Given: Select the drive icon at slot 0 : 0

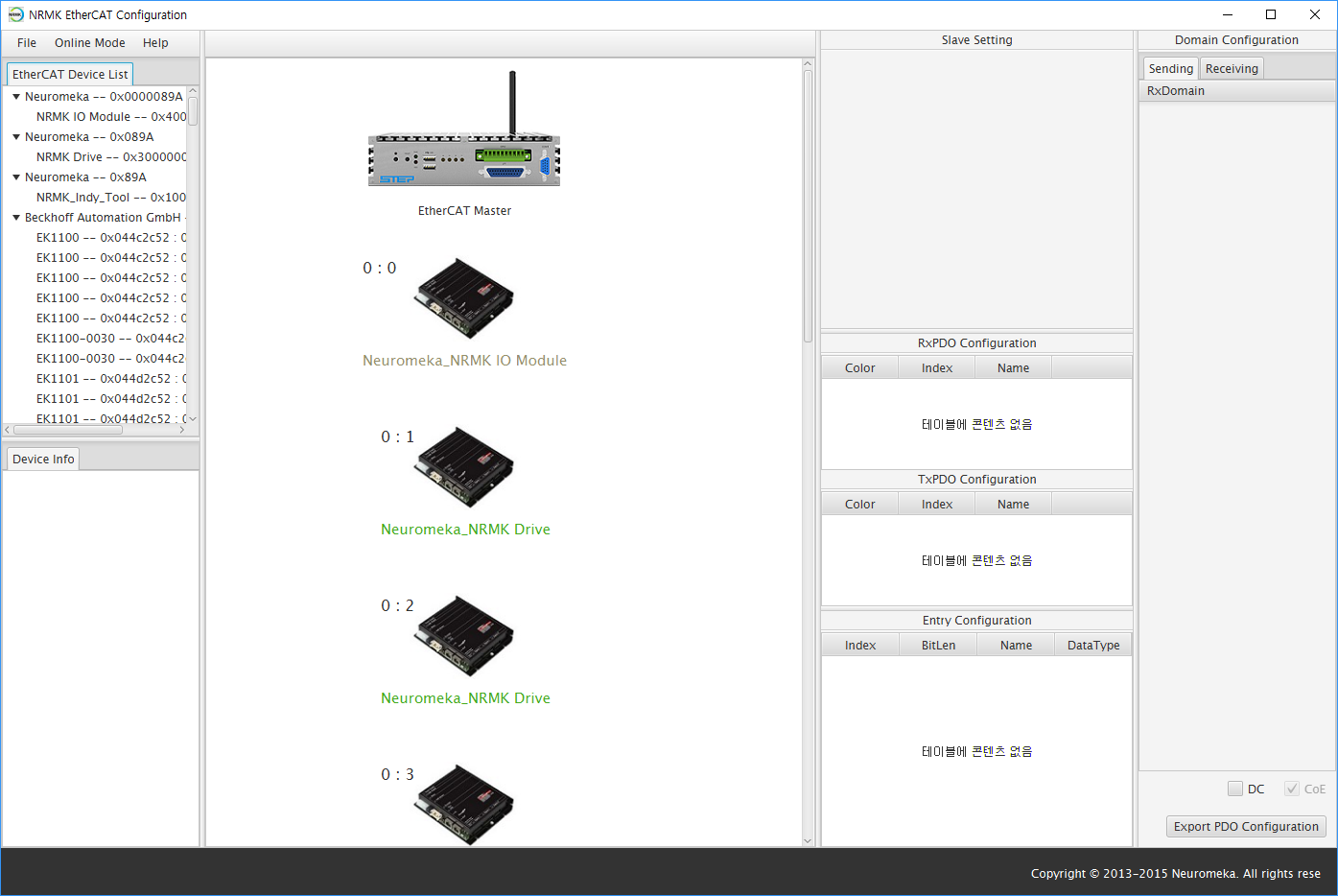Looking at the screenshot, I should (x=464, y=297).
